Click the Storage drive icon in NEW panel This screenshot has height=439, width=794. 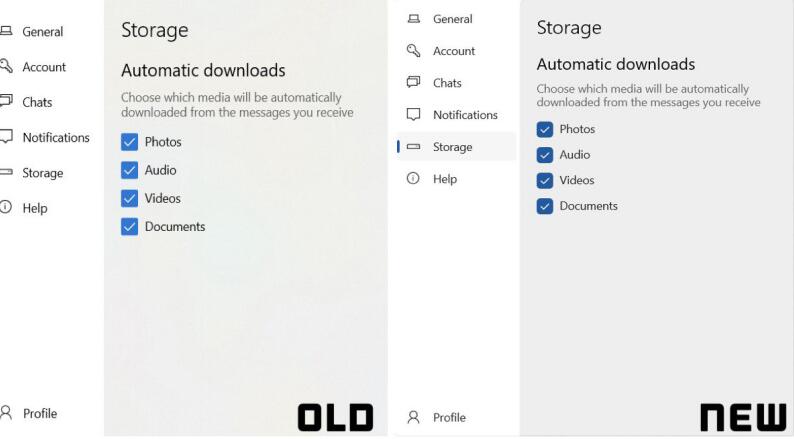[413, 147]
